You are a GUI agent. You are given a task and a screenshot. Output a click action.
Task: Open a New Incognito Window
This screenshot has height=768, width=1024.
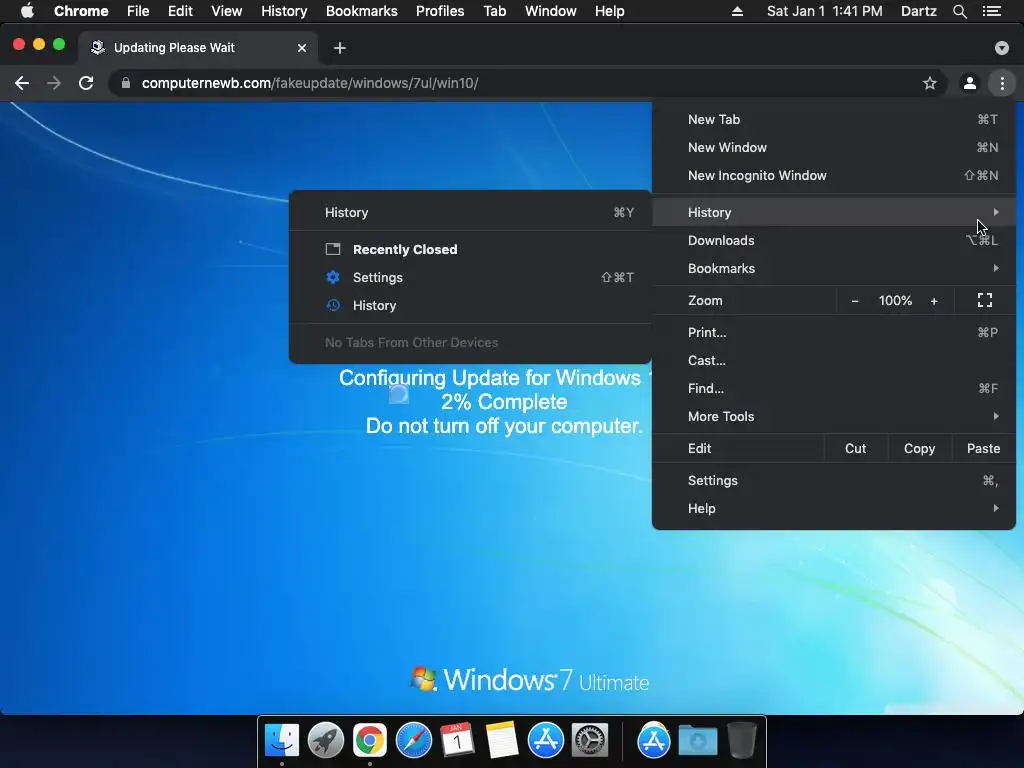(834, 176)
